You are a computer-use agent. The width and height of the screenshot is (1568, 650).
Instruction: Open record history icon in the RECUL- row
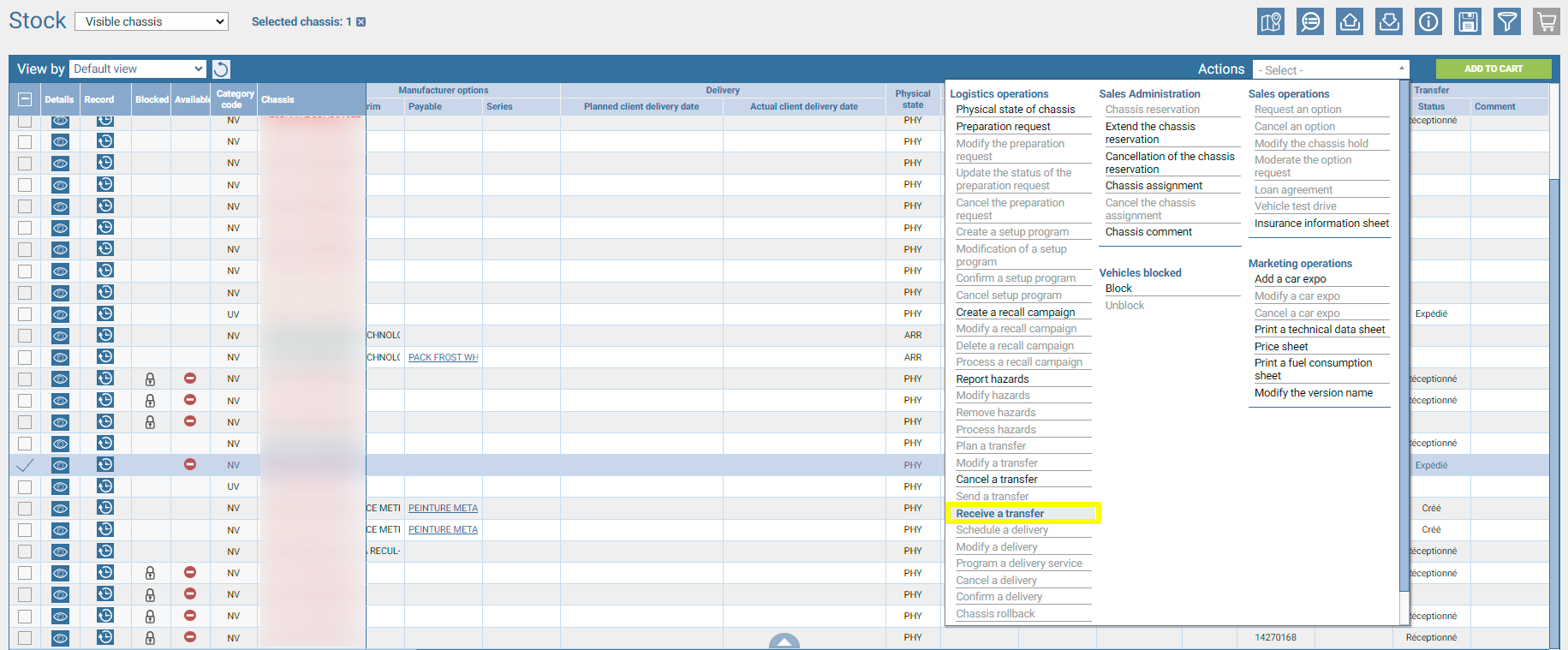(x=105, y=551)
